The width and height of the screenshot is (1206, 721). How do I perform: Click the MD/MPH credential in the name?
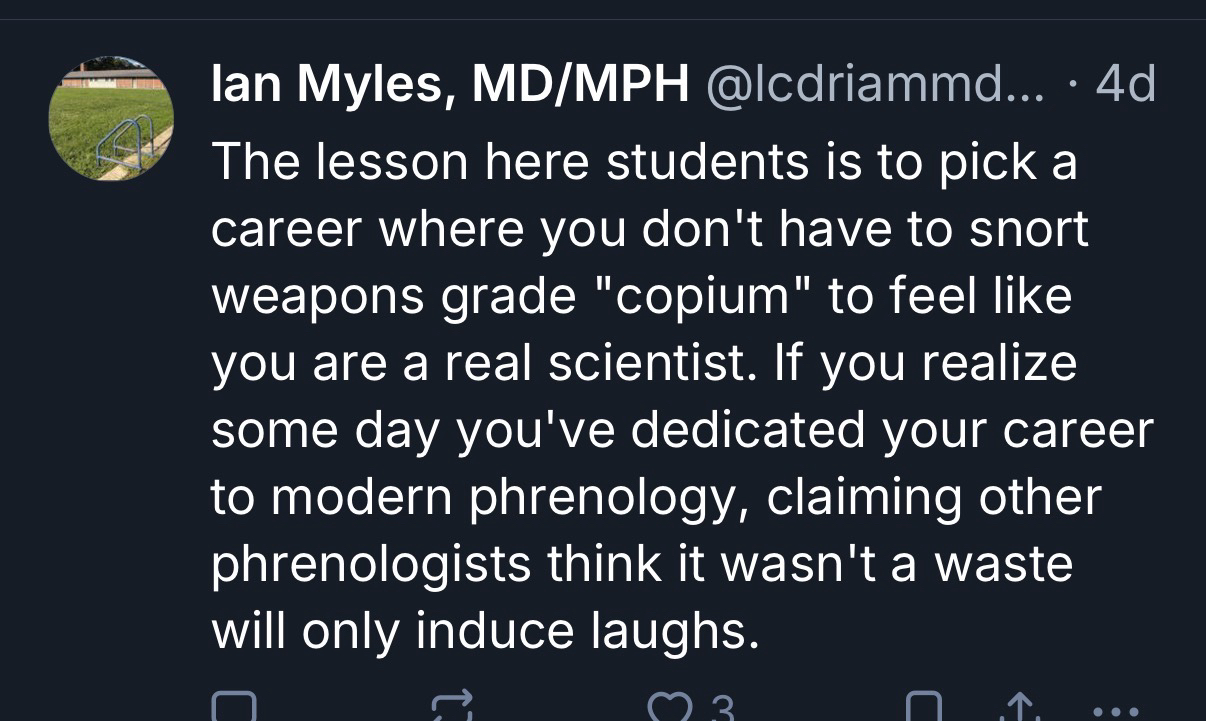coord(580,86)
